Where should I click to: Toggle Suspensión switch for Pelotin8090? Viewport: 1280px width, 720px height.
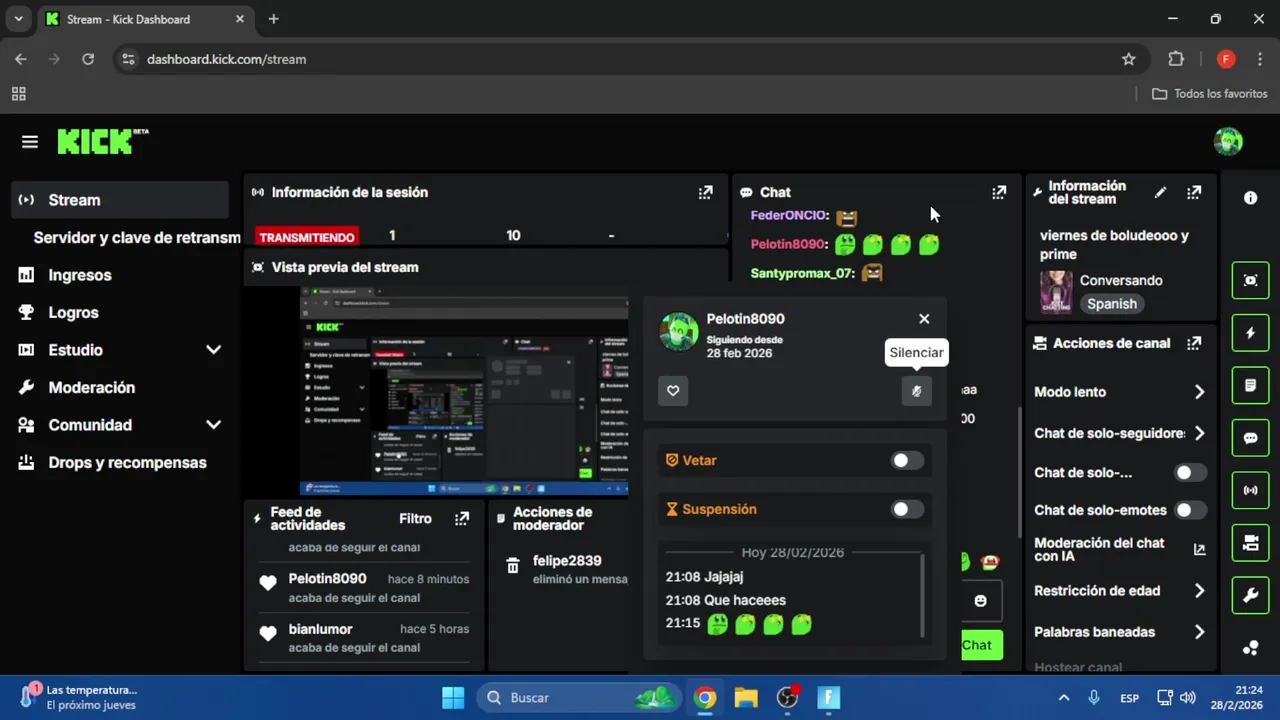point(908,509)
